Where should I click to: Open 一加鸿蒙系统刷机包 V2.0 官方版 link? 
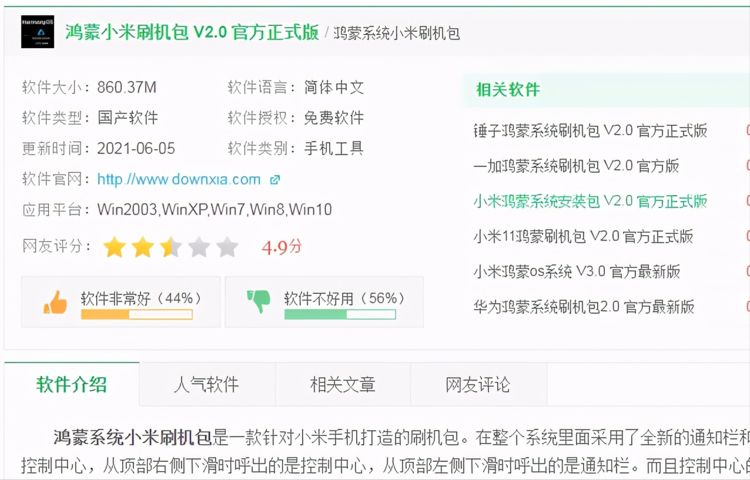coord(576,166)
